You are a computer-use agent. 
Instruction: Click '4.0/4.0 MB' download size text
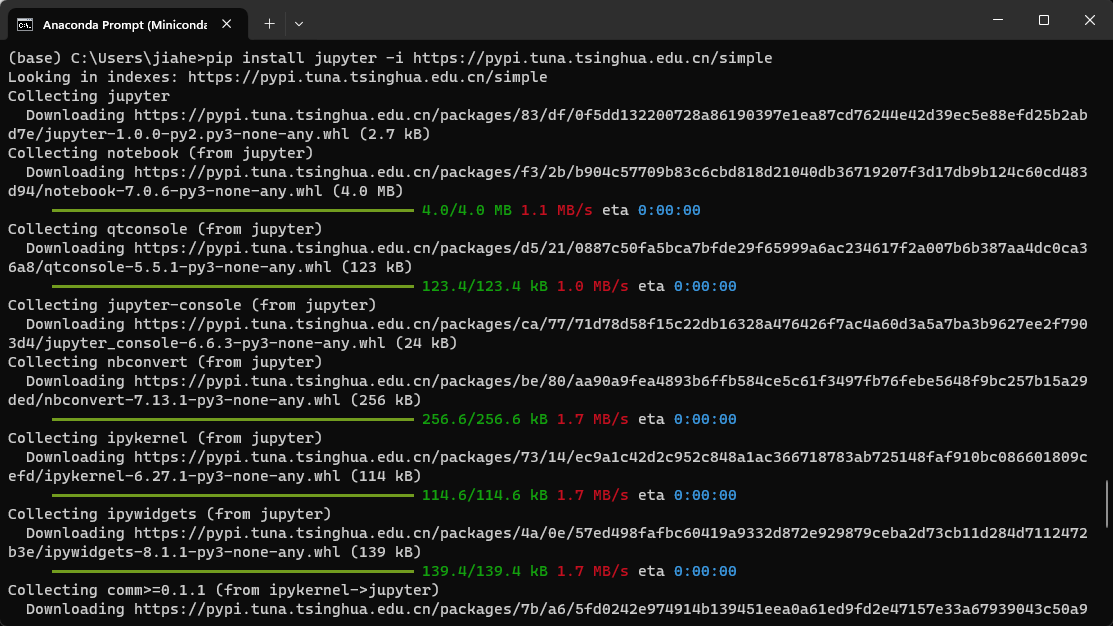tap(466, 210)
